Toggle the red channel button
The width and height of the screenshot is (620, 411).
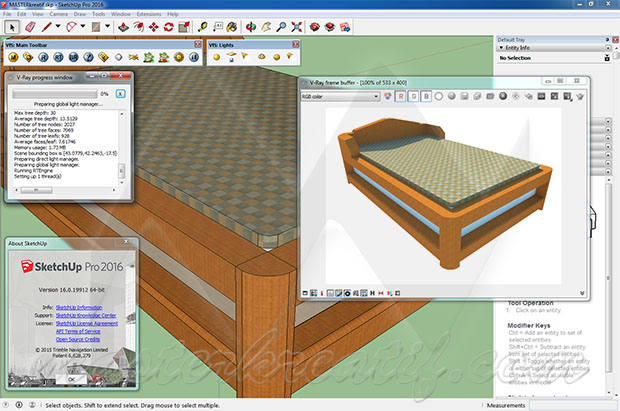398,96
